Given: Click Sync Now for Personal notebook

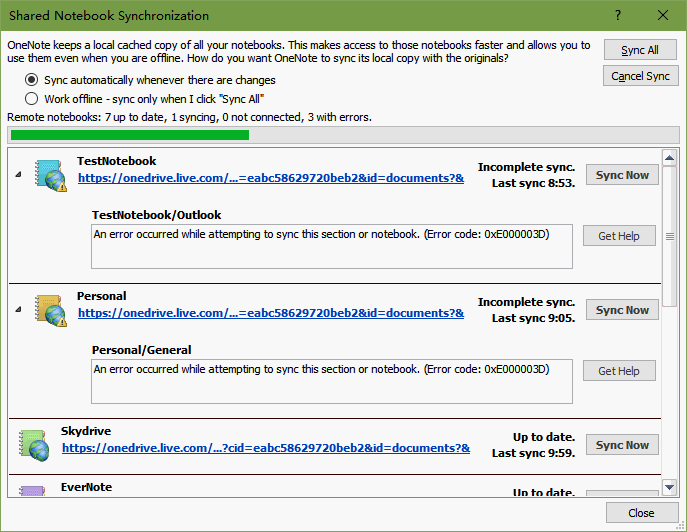Looking at the screenshot, I should [x=622, y=310].
